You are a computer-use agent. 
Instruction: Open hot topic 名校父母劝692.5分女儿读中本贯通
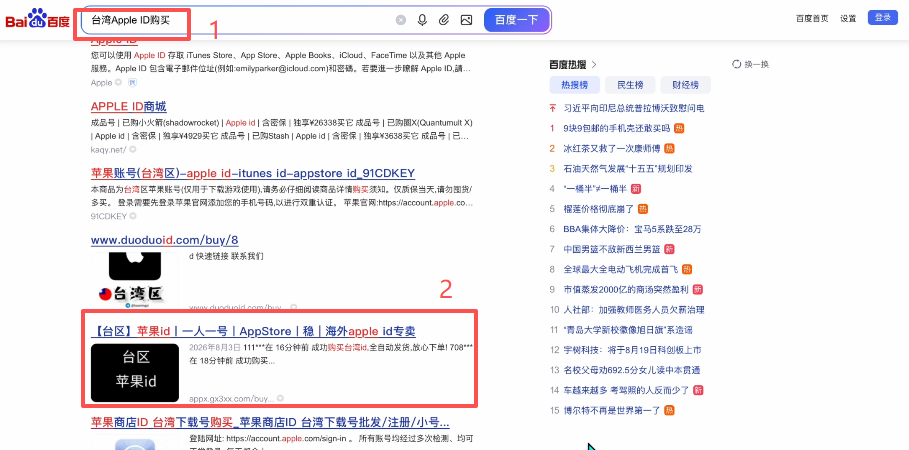pyautogui.click(x=632, y=370)
